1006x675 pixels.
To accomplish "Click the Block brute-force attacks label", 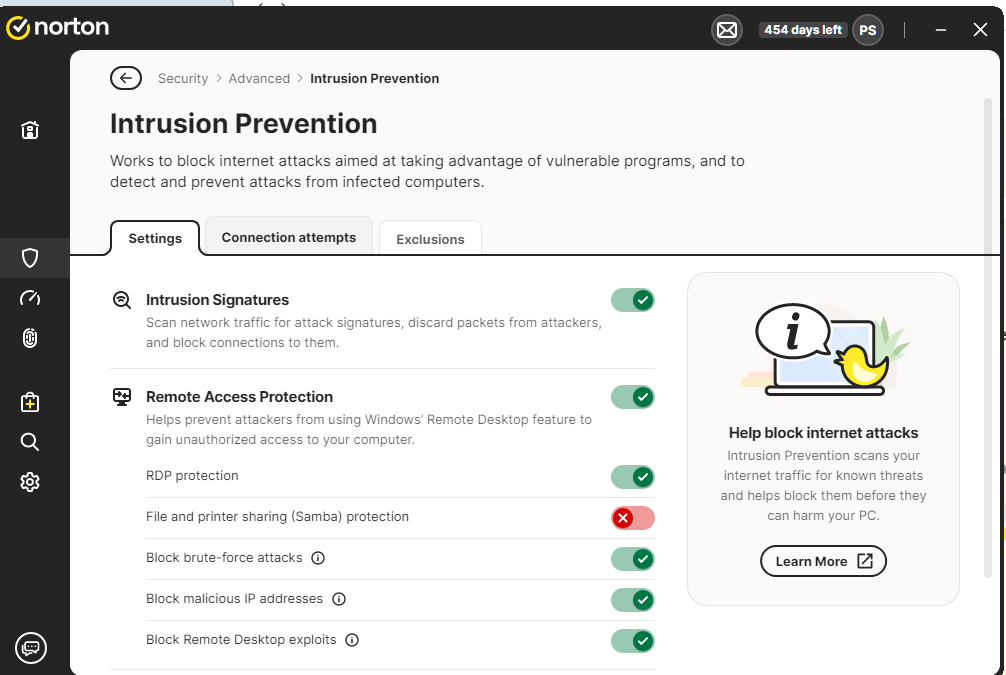I will (224, 558).
